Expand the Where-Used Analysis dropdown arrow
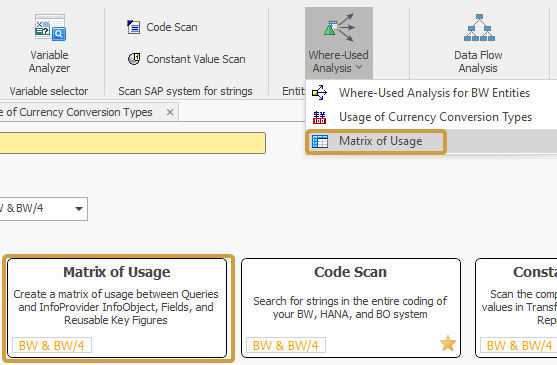This screenshot has height=365, width=557. [x=359, y=67]
